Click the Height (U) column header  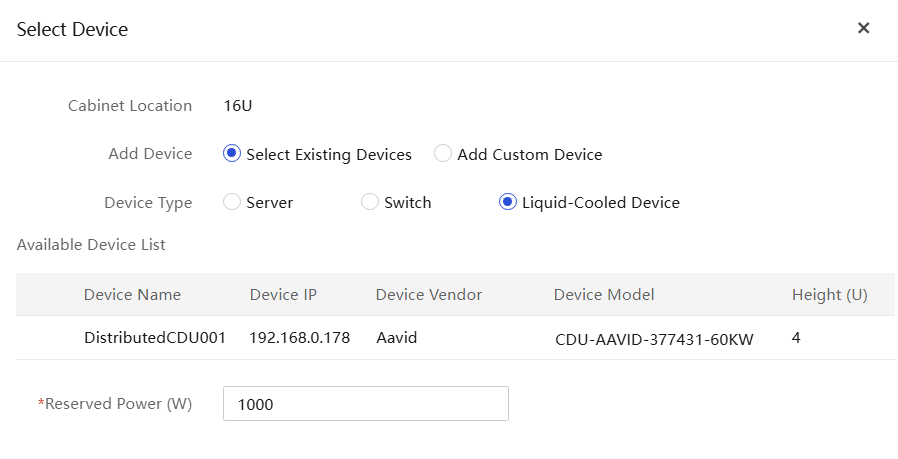coord(829,295)
